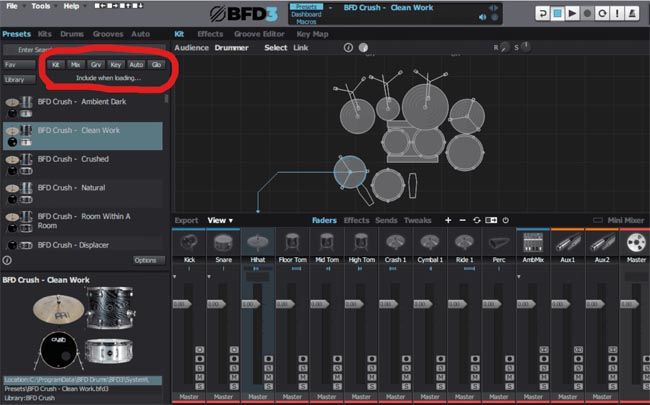Select the Ride 1 channel icon

[464, 243]
